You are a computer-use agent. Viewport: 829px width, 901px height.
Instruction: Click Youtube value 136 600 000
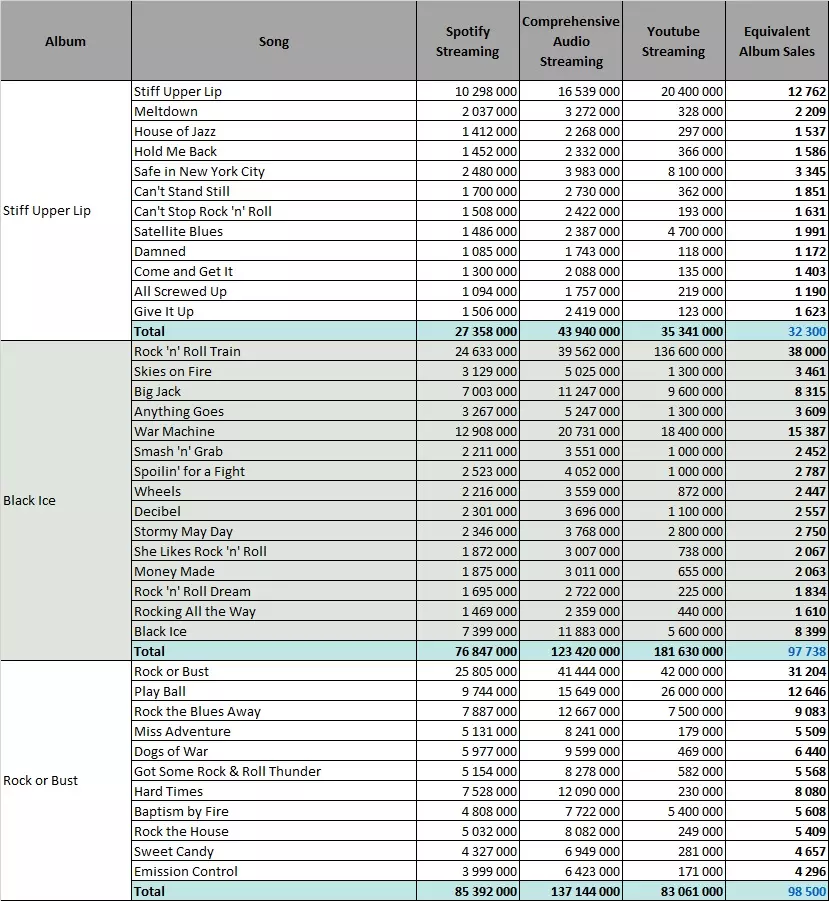673,351
